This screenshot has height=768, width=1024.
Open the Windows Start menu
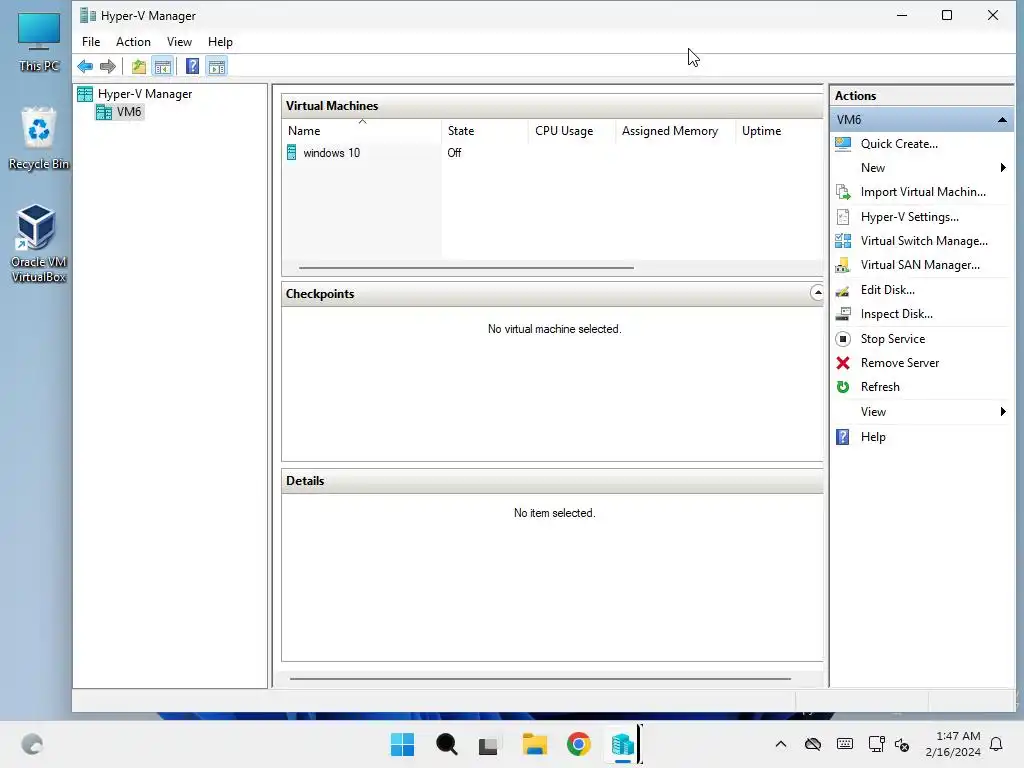point(402,744)
